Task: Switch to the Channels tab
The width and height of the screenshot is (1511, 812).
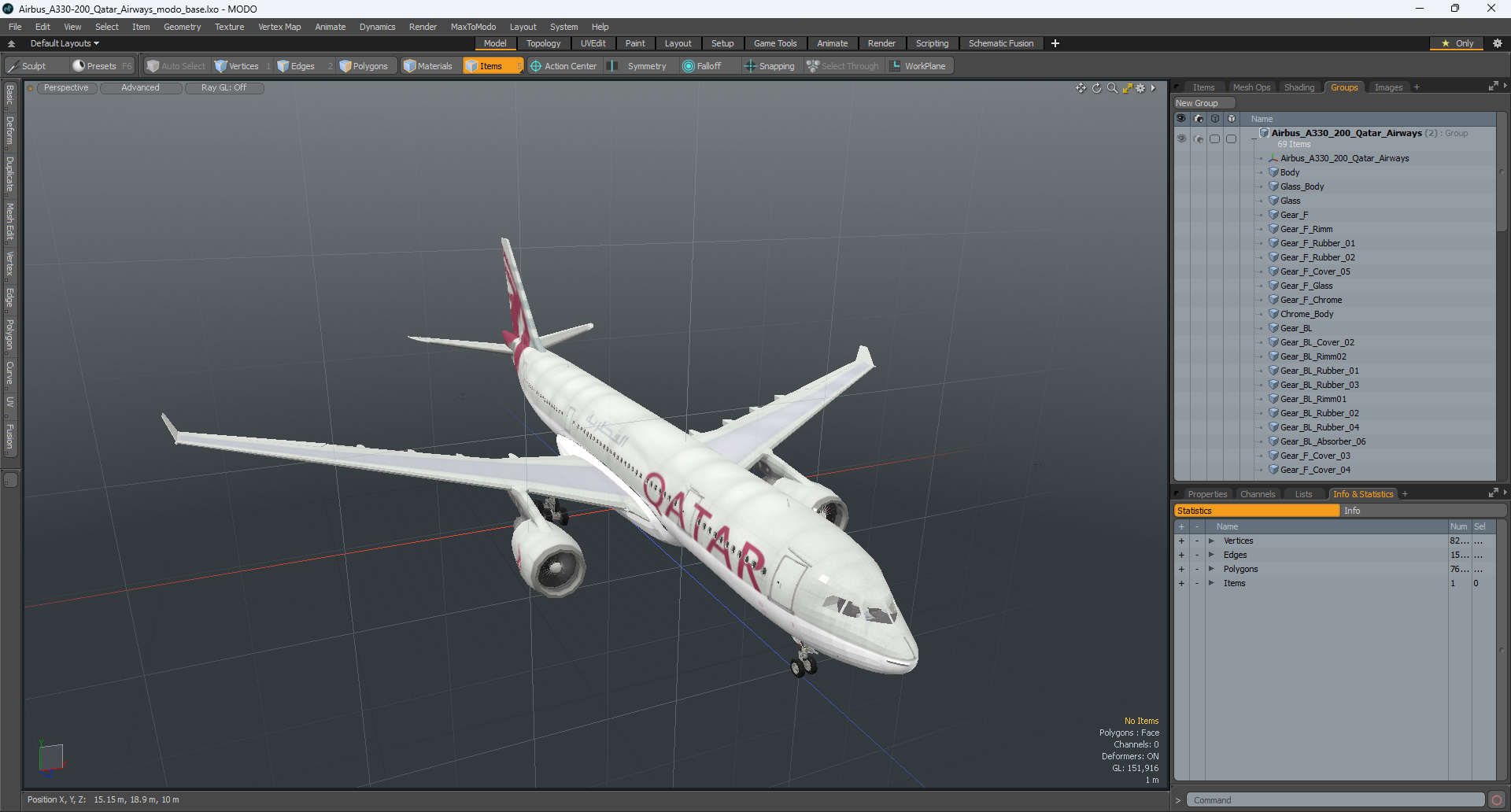Action: (1257, 494)
